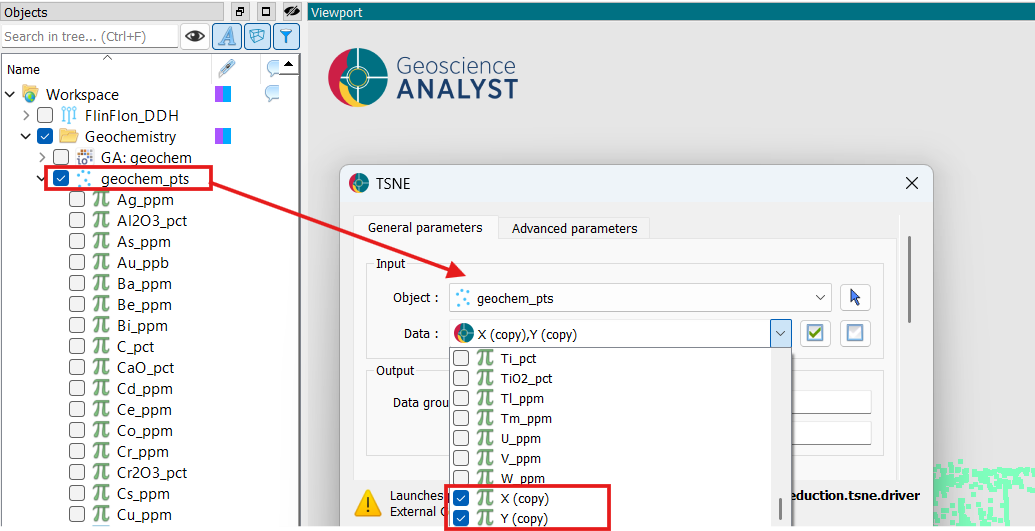Image resolution: width=1035 pixels, height=531 pixels.
Task: Click the Data dropdown arrow button
Action: [780, 334]
